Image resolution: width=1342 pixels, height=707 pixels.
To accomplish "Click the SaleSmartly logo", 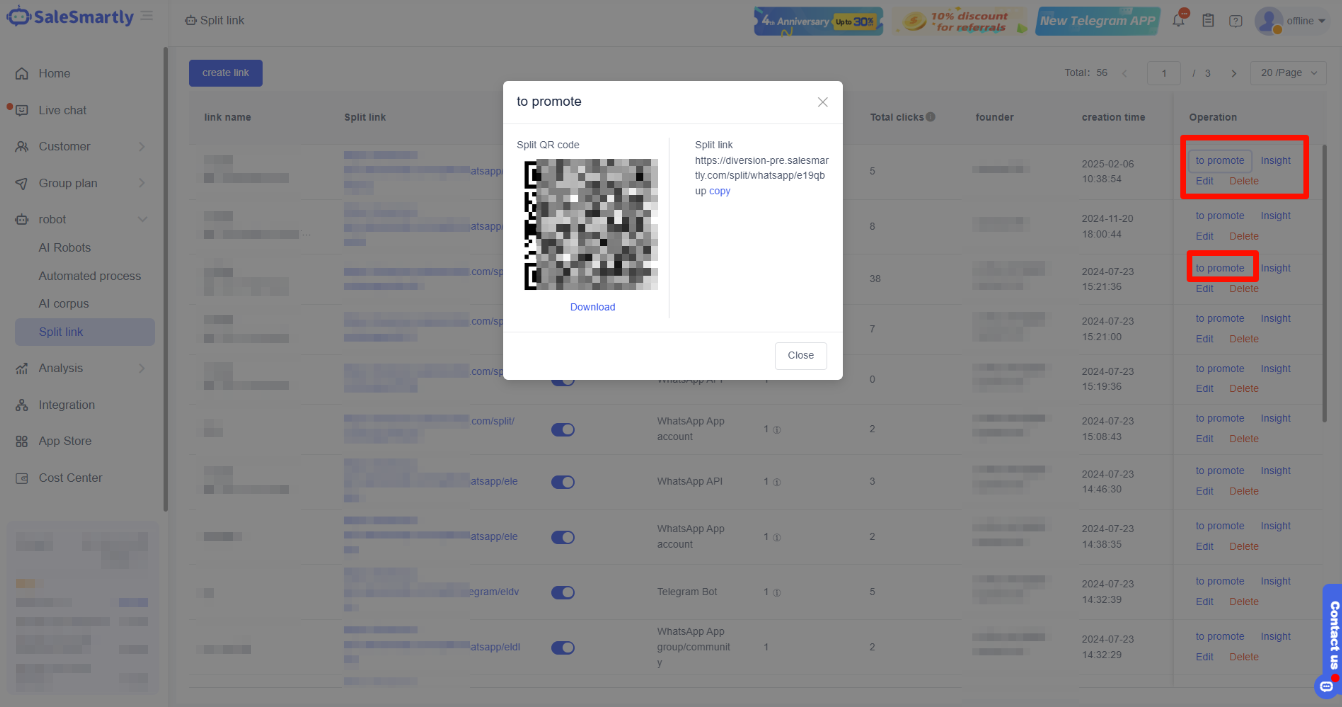I will pyautogui.click(x=70, y=18).
